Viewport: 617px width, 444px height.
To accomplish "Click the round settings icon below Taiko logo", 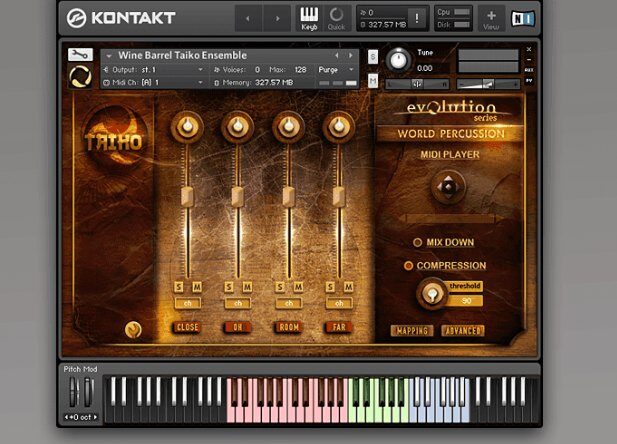I will coord(132,328).
